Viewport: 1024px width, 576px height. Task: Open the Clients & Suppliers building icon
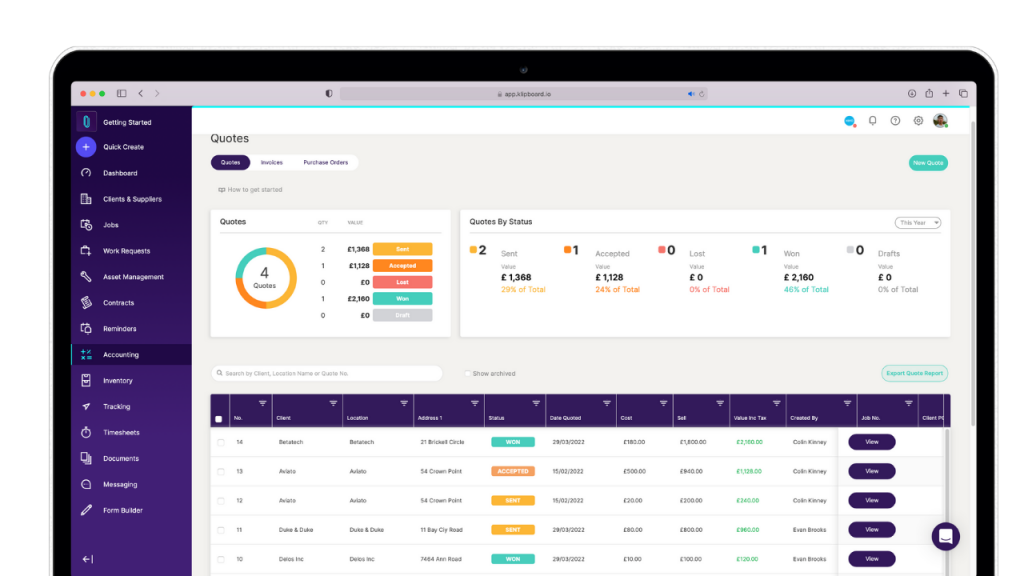point(86,199)
